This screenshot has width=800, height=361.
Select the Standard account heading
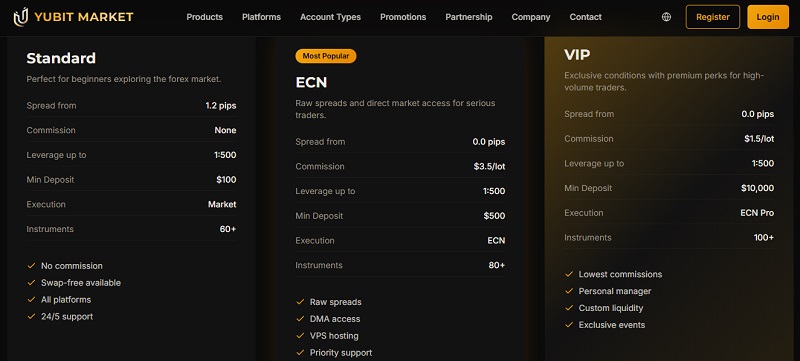(x=61, y=58)
